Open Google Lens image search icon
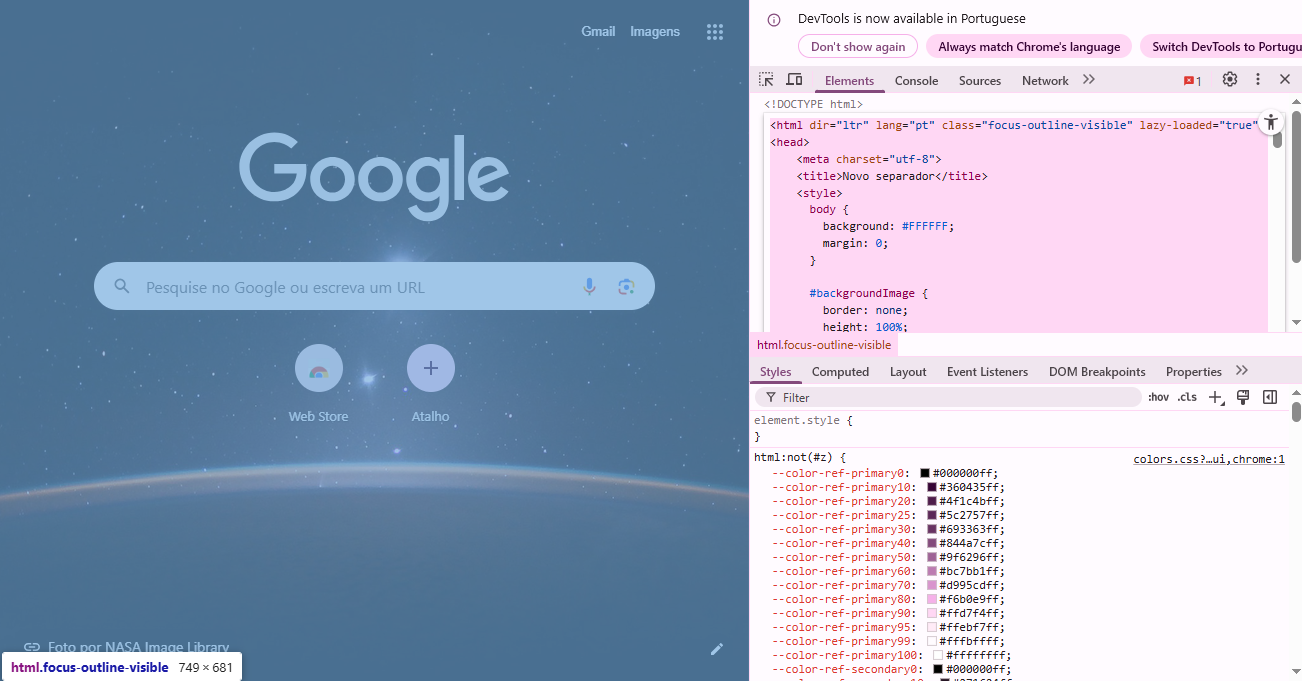The height and width of the screenshot is (681, 1302). [626, 287]
